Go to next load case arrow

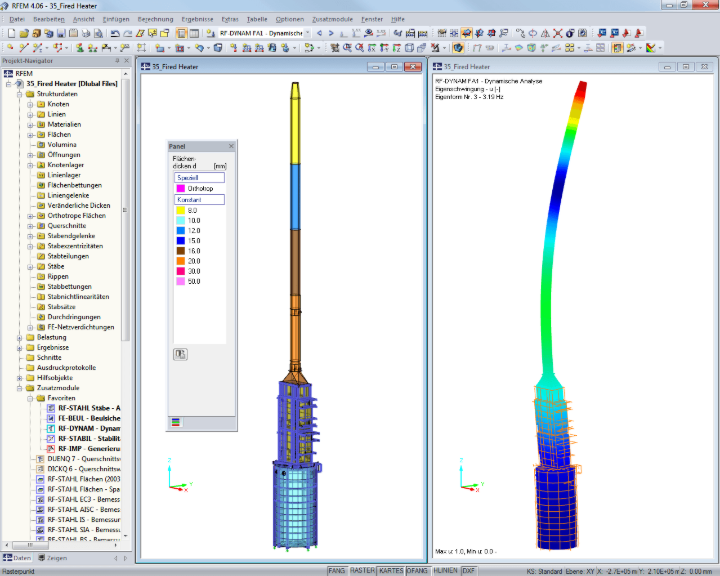pyautogui.click(x=331, y=33)
